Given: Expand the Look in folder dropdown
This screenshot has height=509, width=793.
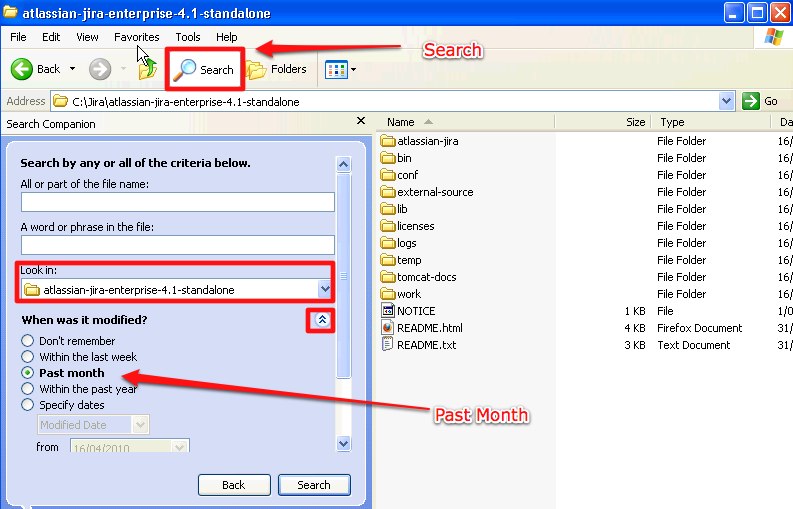Looking at the screenshot, I should pyautogui.click(x=325, y=289).
